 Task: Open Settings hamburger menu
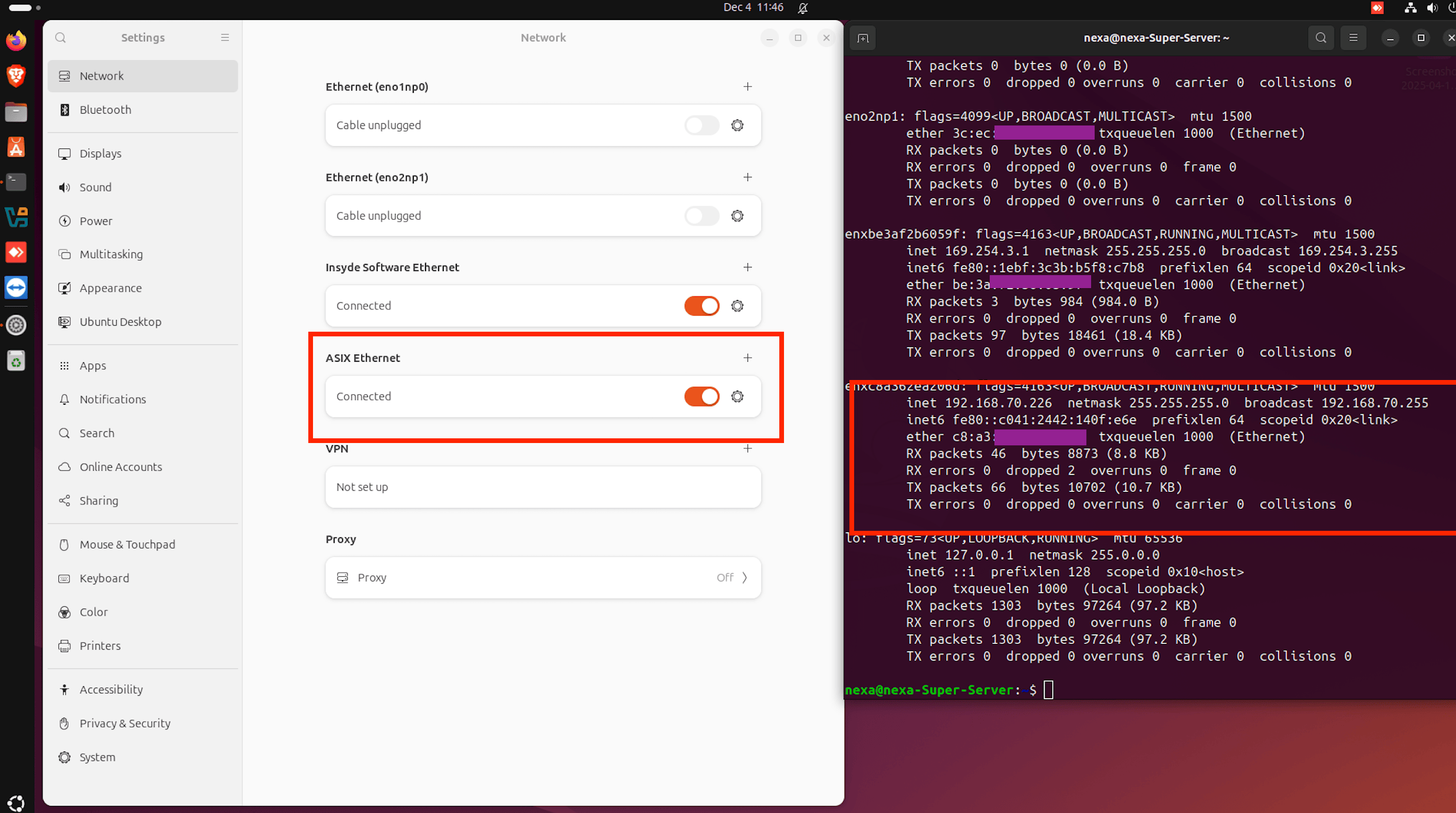coord(225,38)
